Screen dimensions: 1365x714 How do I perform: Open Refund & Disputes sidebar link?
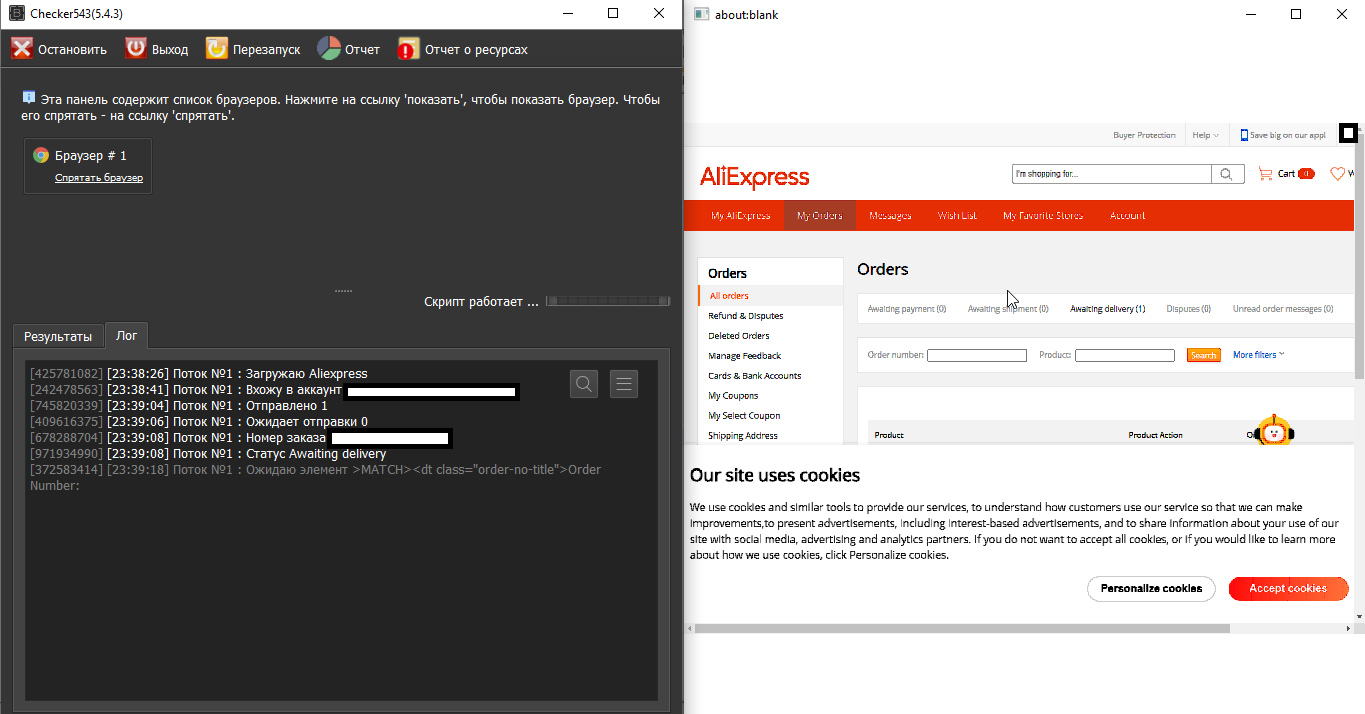[x=746, y=316]
